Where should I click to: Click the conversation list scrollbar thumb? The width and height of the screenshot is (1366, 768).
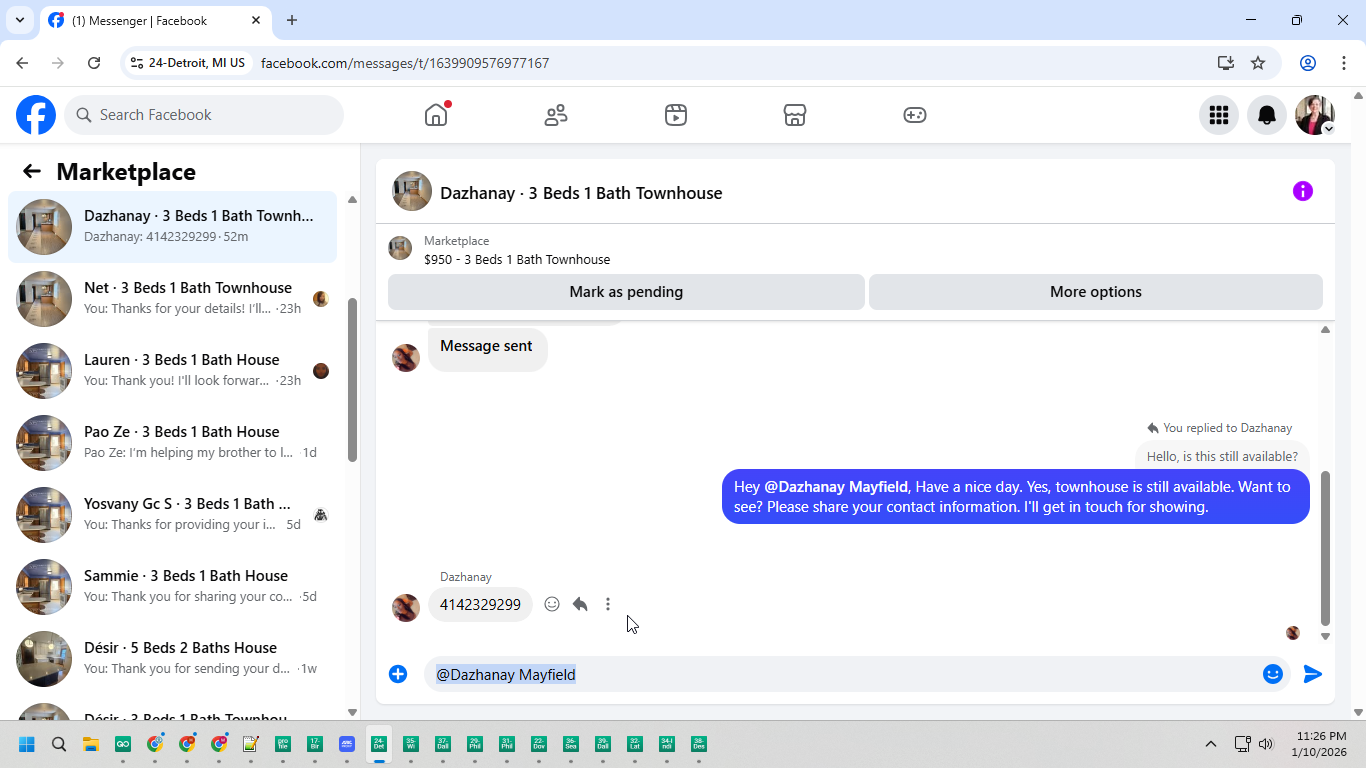pyautogui.click(x=352, y=380)
